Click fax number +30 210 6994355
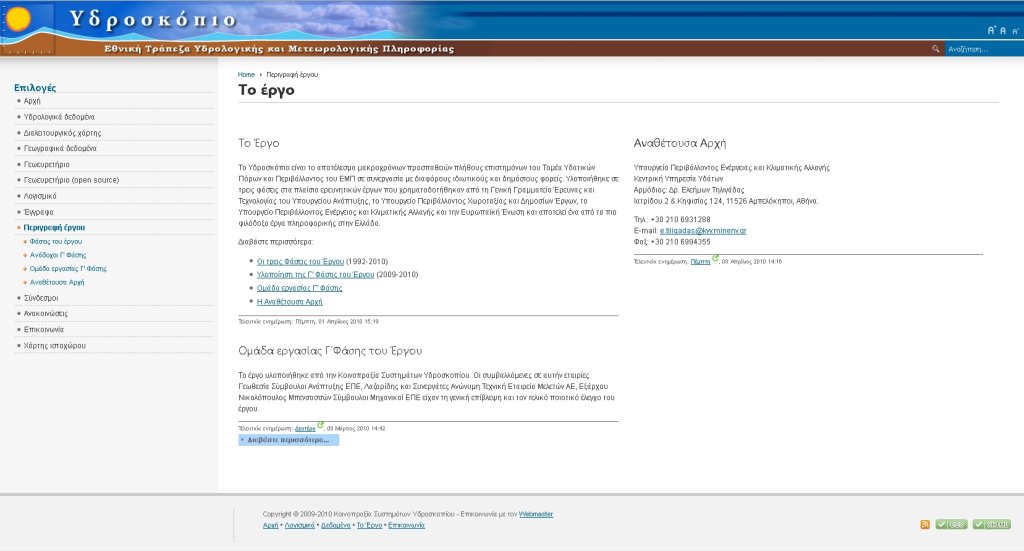 tap(680, 242)
